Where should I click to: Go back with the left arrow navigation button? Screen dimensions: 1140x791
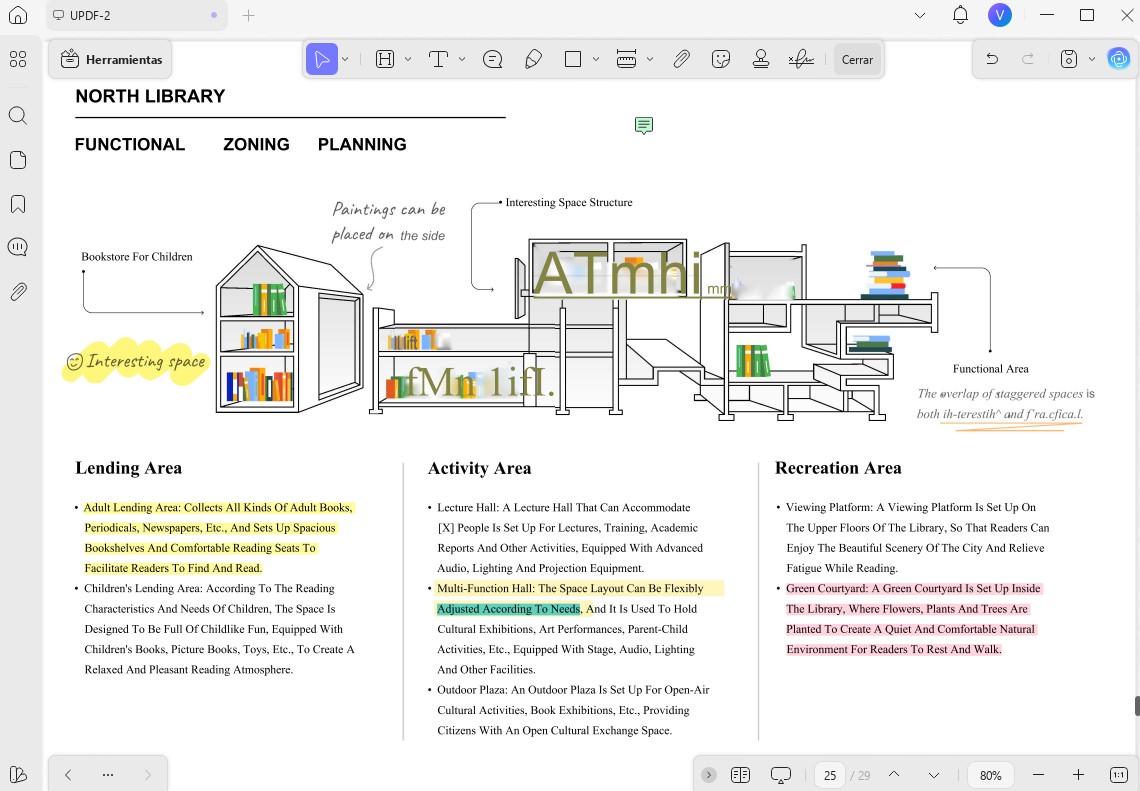pyautogui.click(x=68, y=775)
